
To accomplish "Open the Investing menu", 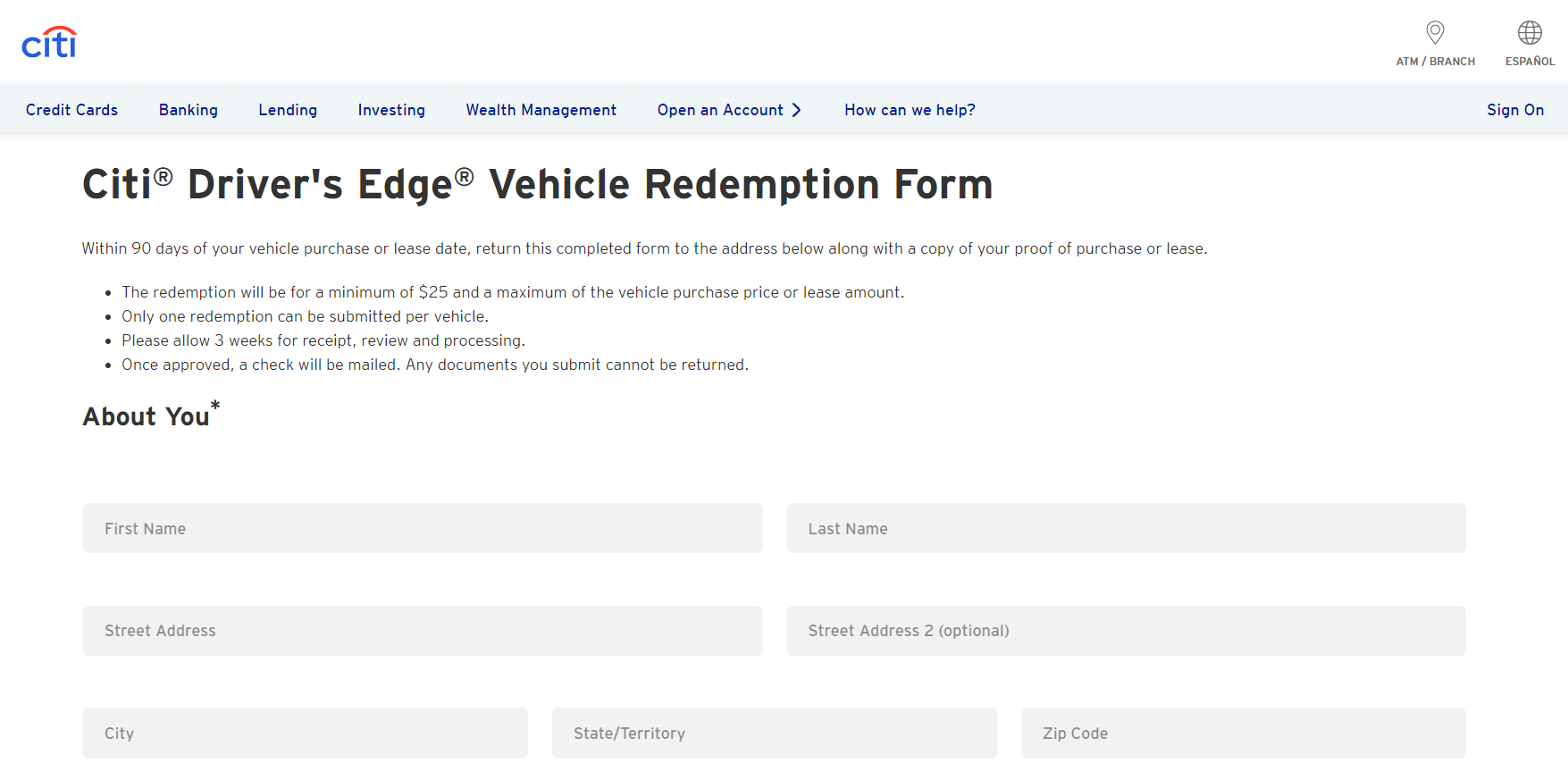I will [x=391, y=110].
